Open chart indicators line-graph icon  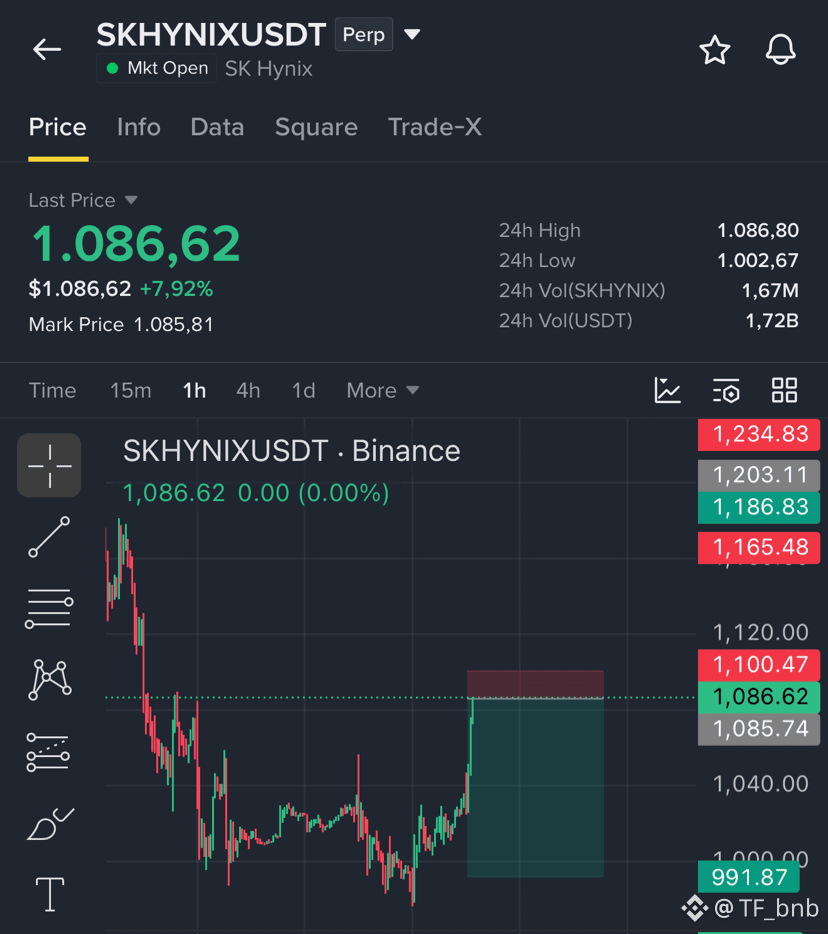667,390
